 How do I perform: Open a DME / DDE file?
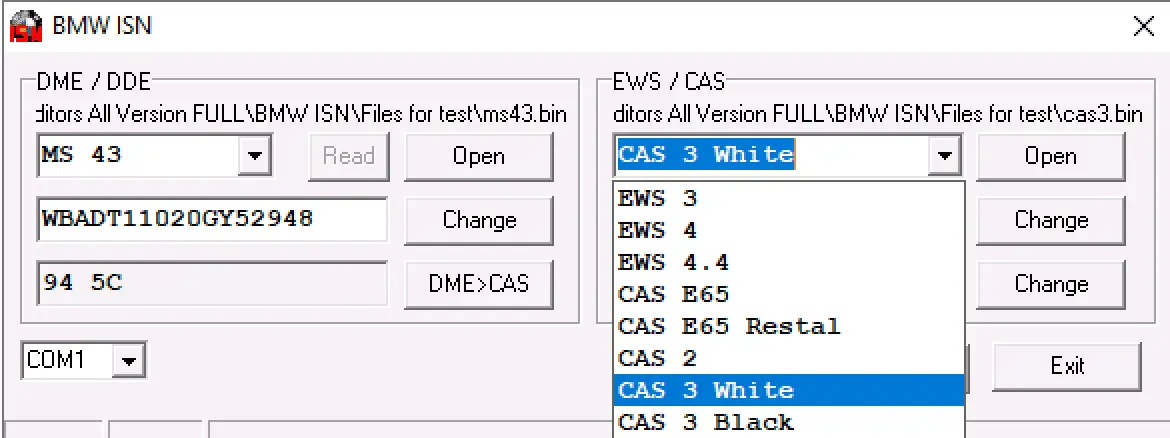(478, 156)
